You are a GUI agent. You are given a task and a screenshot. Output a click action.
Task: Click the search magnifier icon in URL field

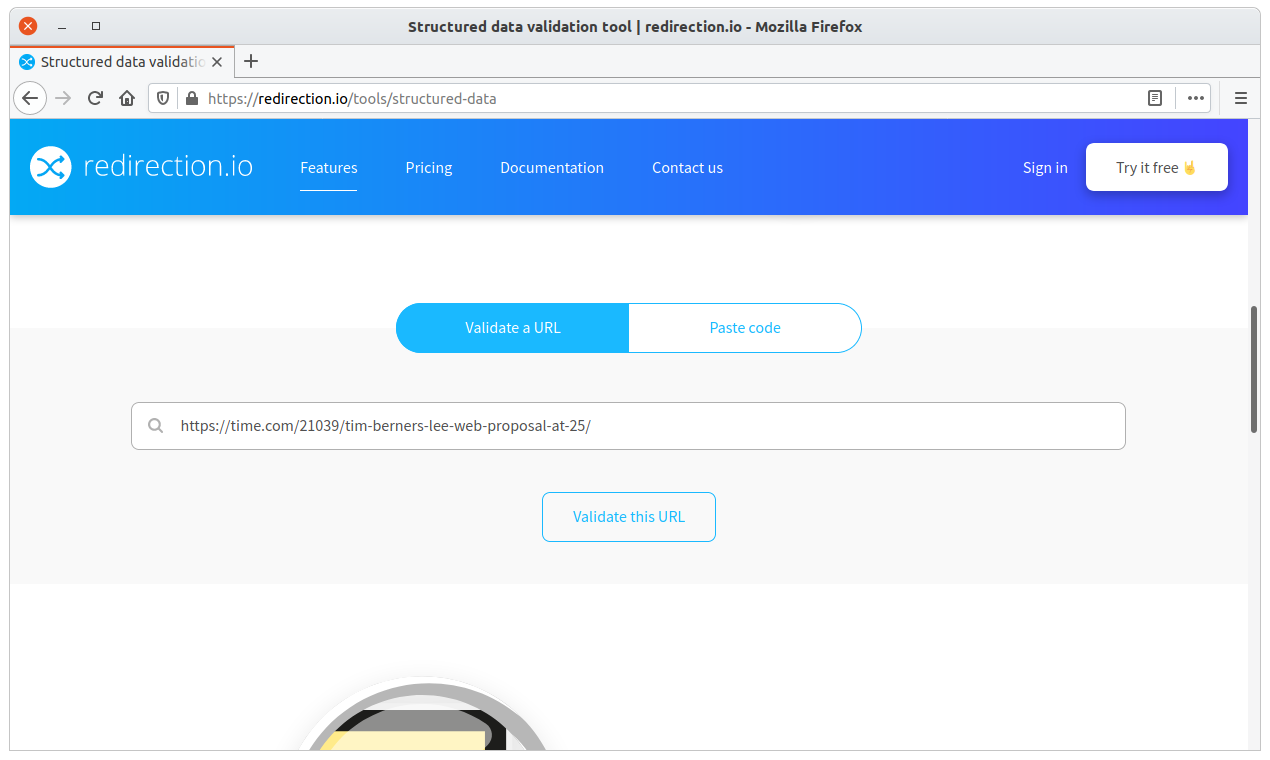coord(155,425)
